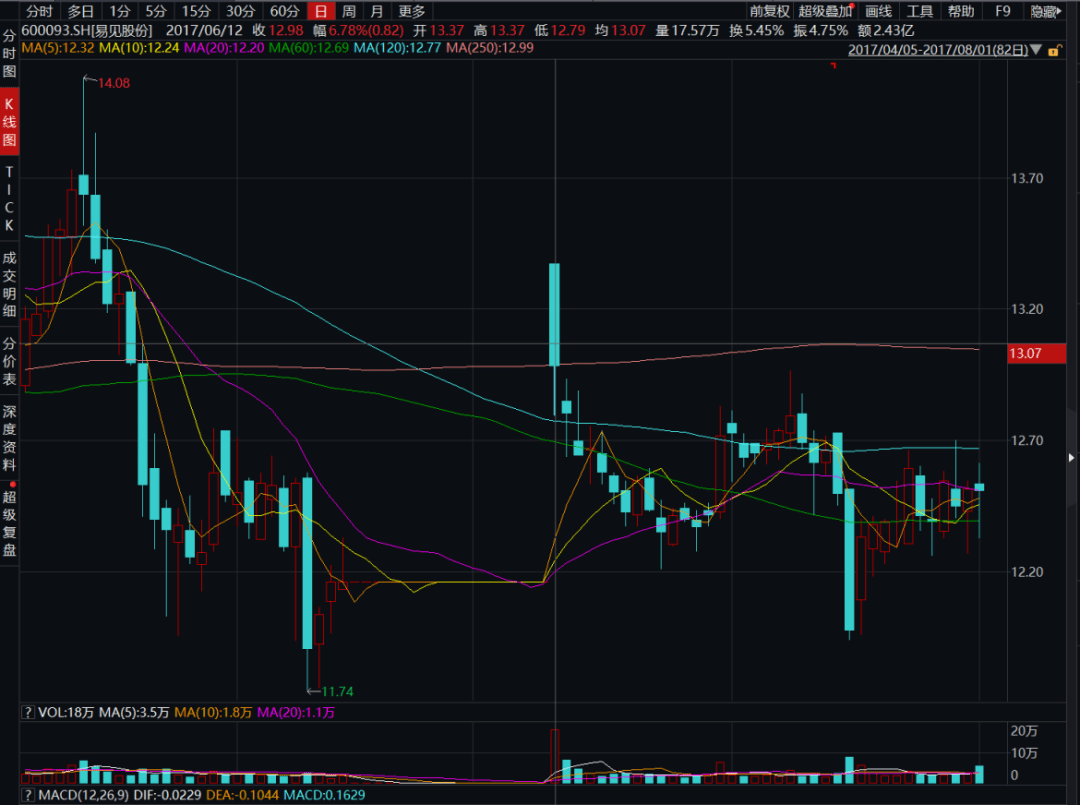Switch to the 周 (weekly) period

[x=348, y=11]
